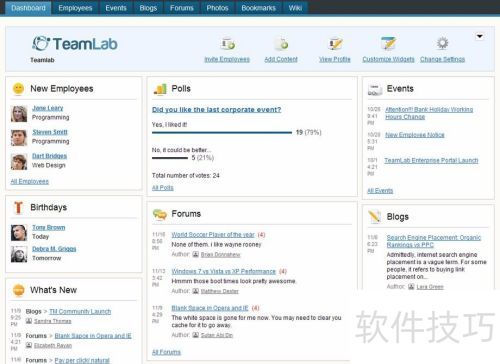Click the New Employees smiley icon

18,89
